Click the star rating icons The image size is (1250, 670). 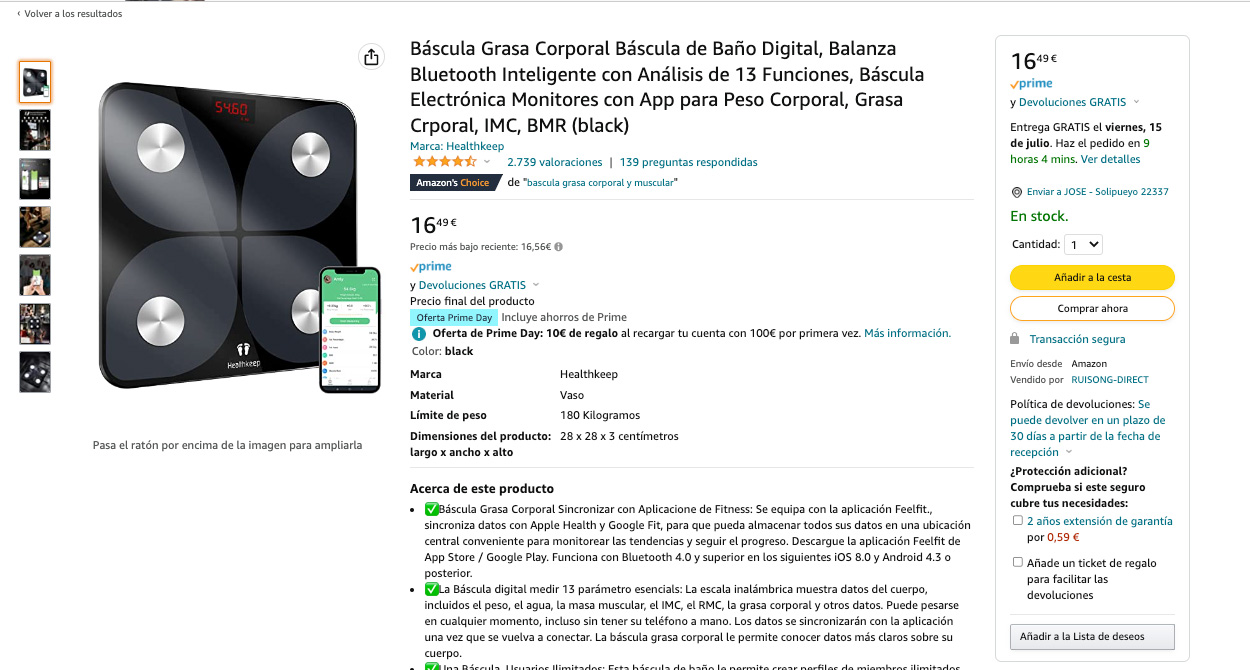(445, 161)
